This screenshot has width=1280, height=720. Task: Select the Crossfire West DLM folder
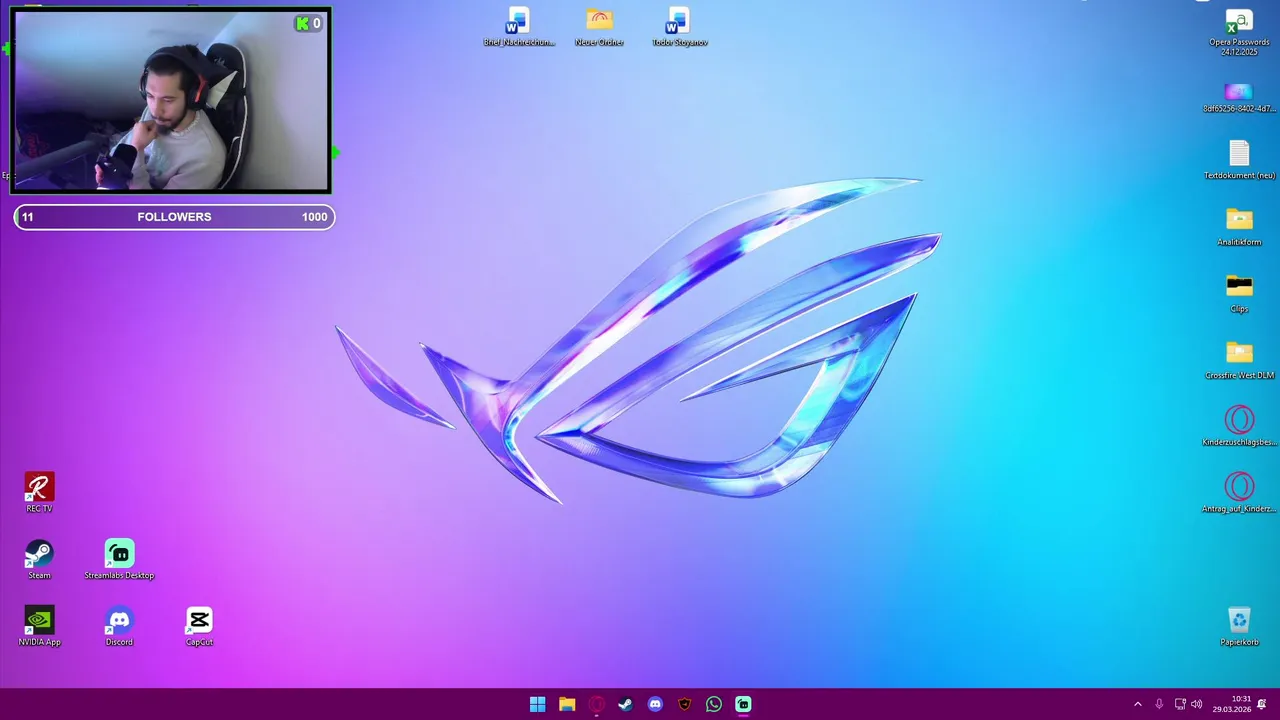click(x=1239, y=360)
